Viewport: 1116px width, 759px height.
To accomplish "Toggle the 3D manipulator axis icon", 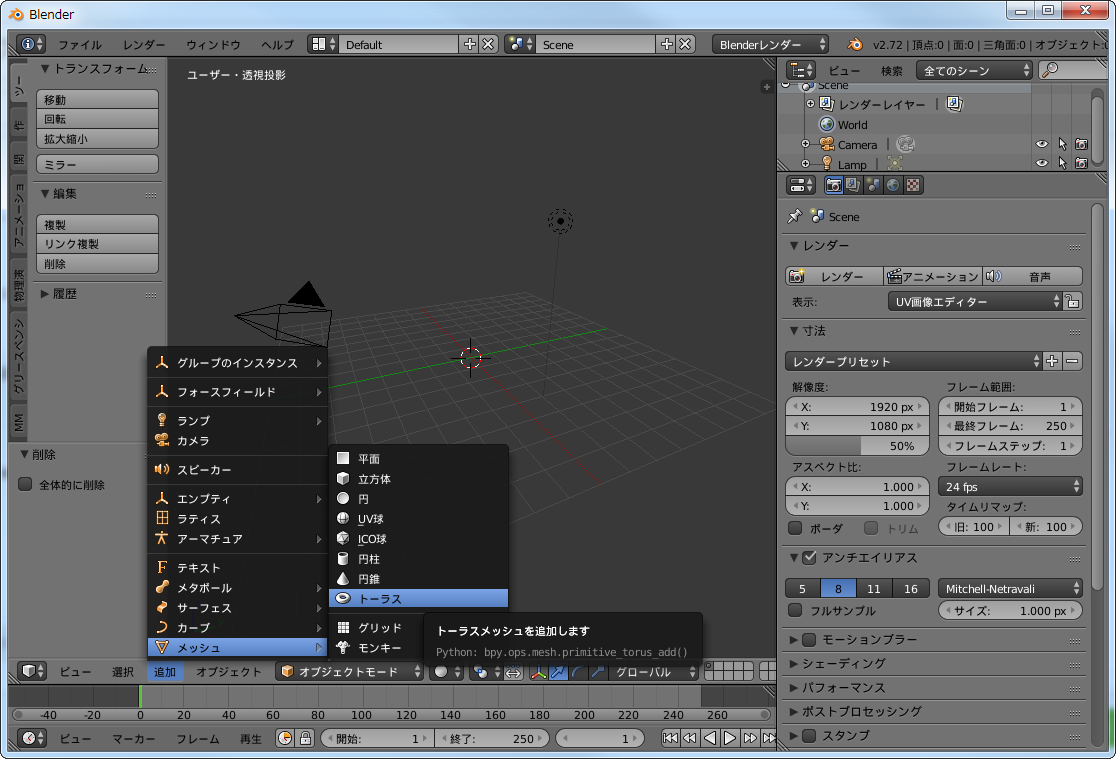I will pos(539,671).
